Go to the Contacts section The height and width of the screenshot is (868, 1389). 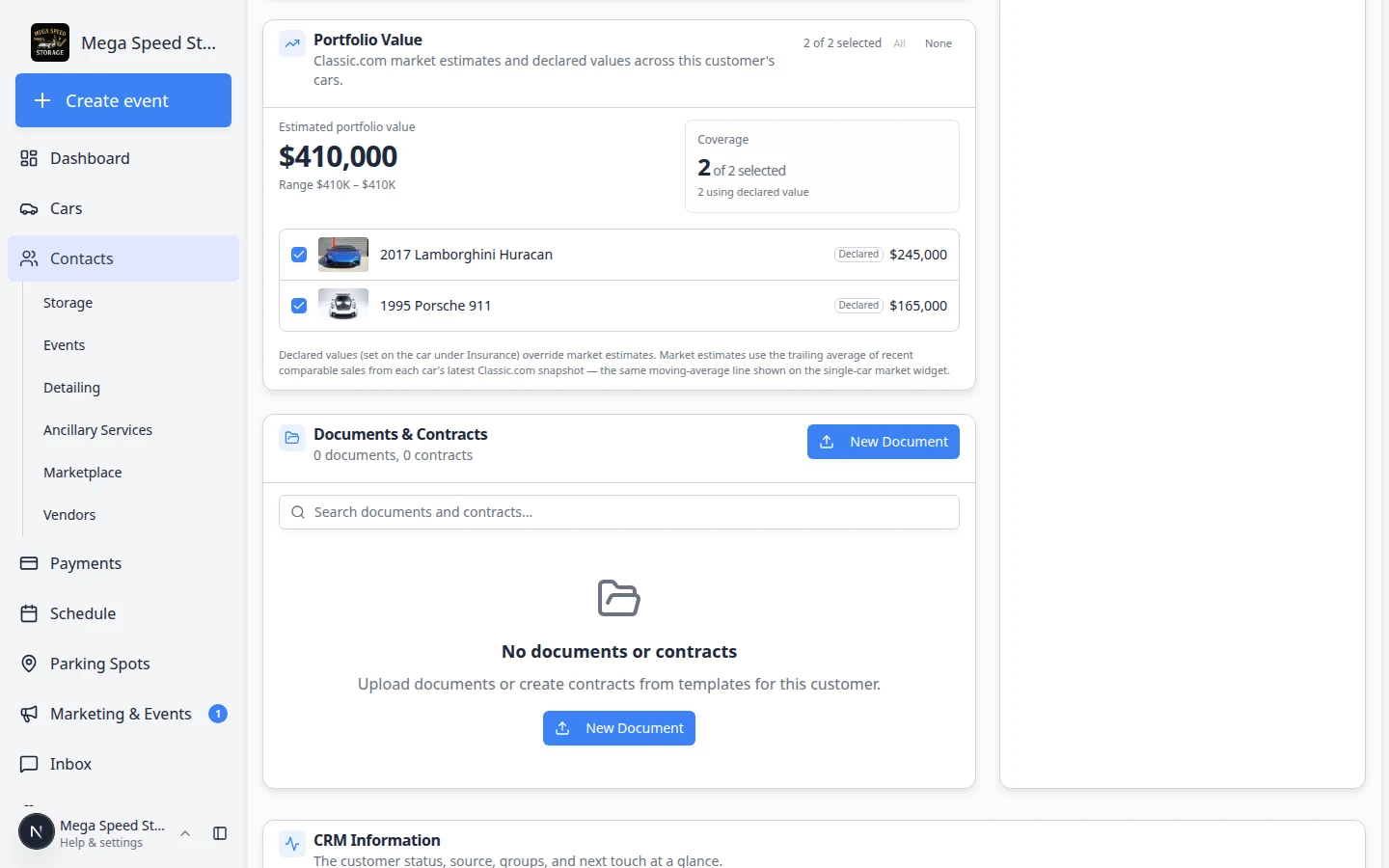pyautogui.click(x=123, y=258)
